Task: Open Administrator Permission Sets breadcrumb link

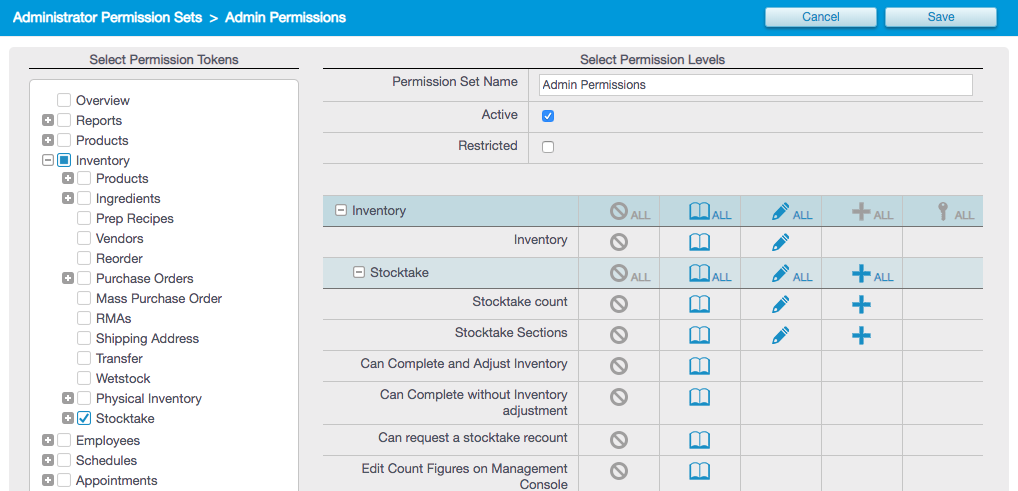Action: (x=107, y=18)
